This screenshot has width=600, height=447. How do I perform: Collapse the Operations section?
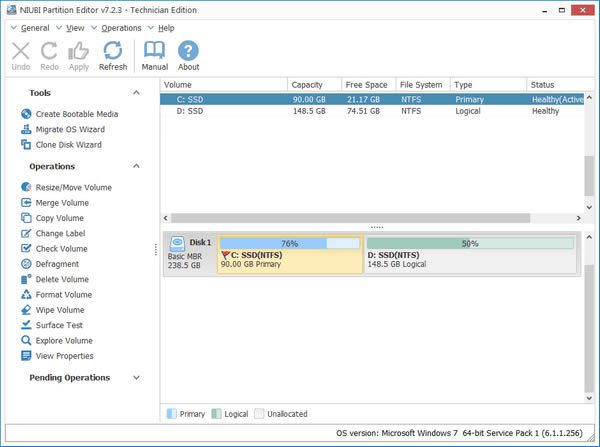click(136, 167)
